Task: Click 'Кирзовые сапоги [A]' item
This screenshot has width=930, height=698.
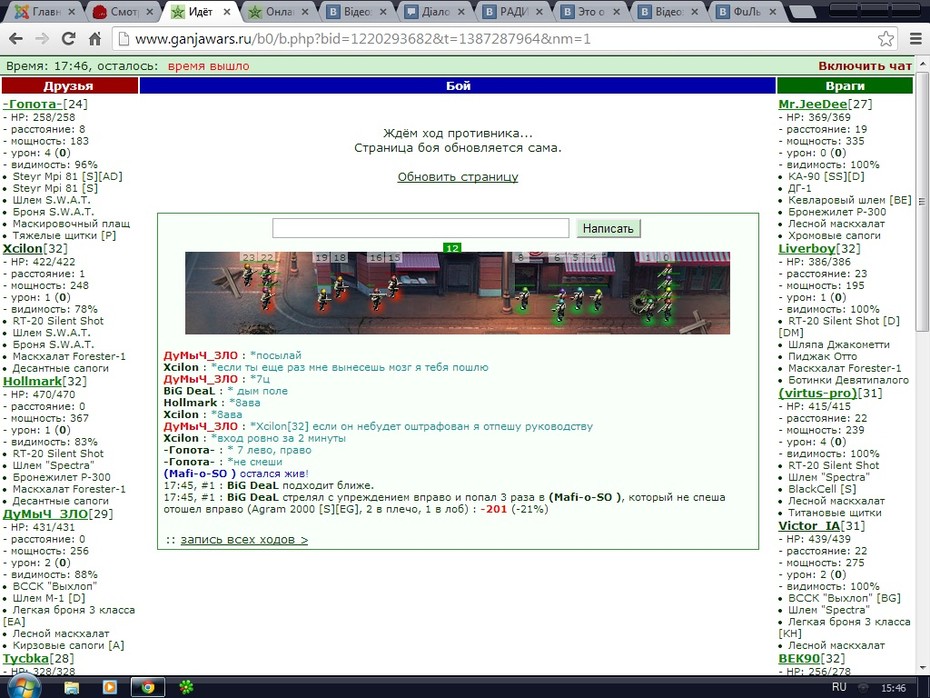Action: [68, 646]
